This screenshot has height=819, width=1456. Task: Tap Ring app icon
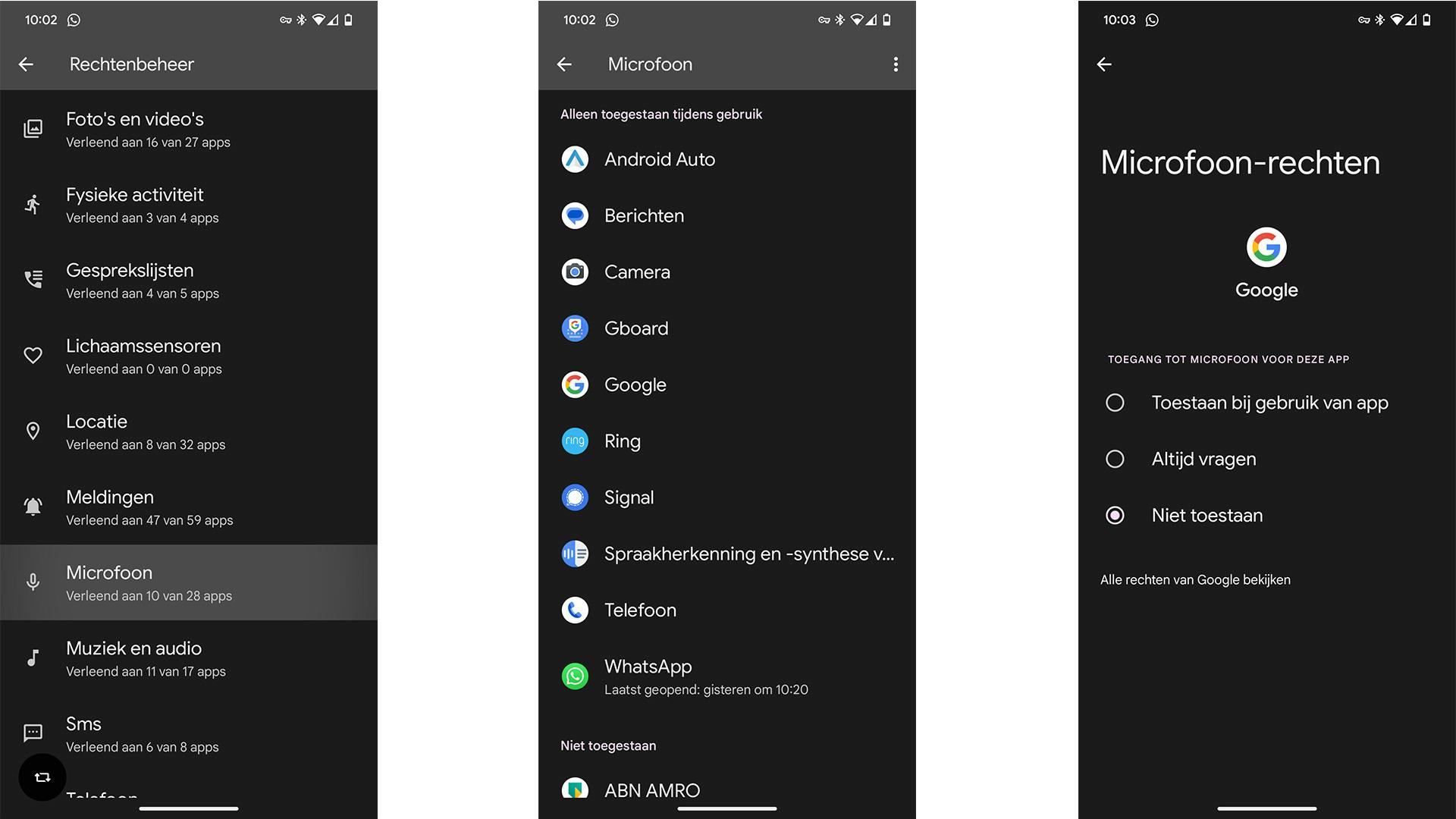[x=575, y=441]
